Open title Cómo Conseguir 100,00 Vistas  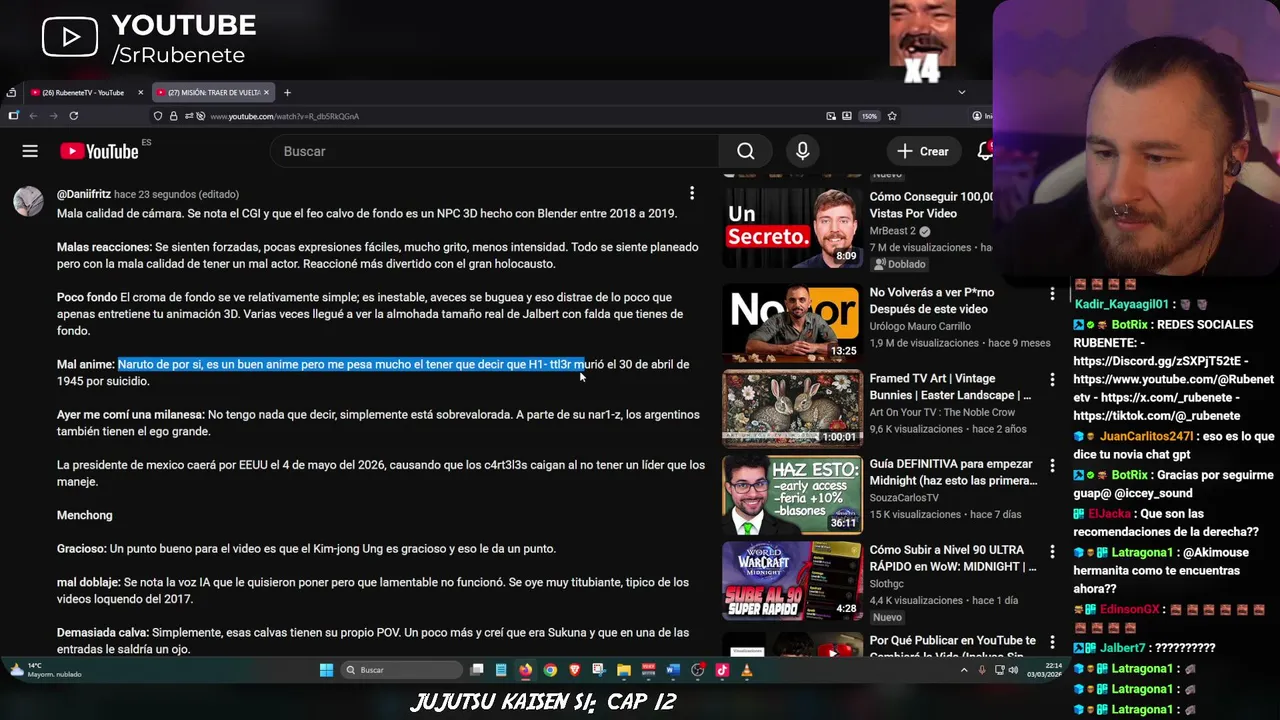pyautogui.click(x=930, y=205)
